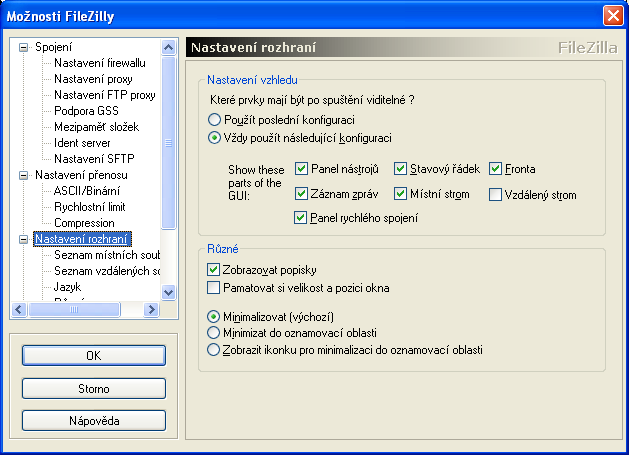Choose Minimalizat do oznamovací oblasti

point(213,332)
